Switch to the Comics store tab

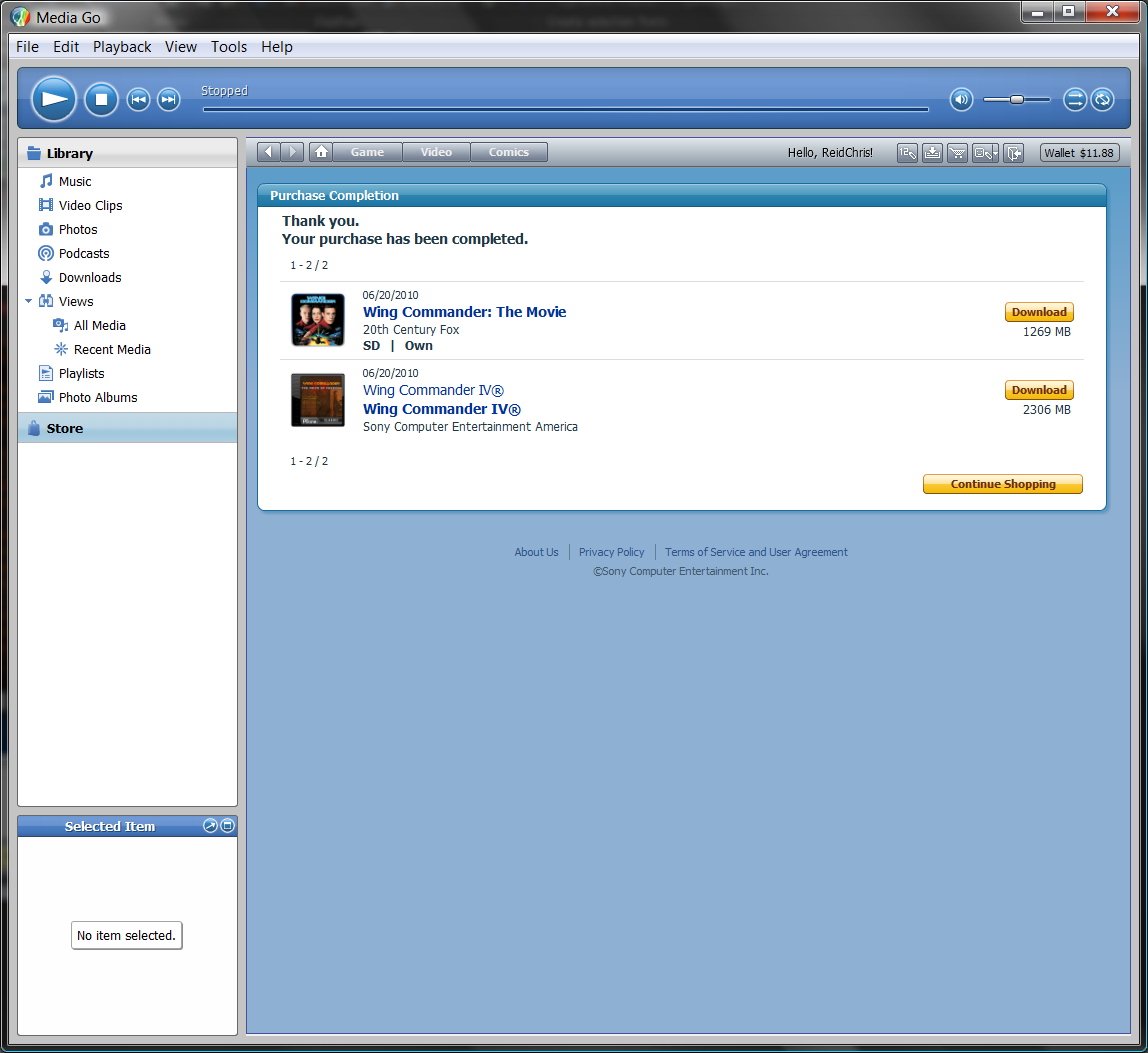pos(508,152)
